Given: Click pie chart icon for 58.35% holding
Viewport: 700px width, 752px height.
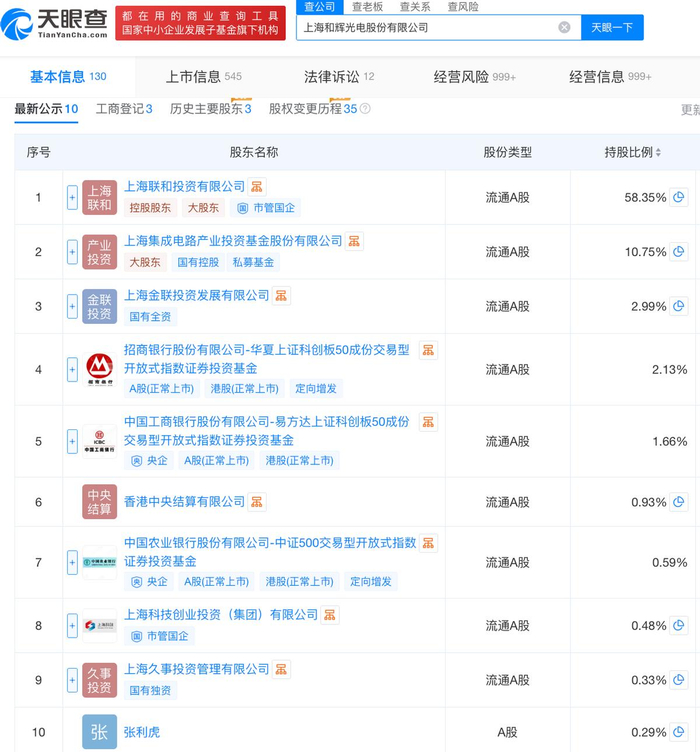Looking at the screenshot, I should (x=679, y=198).
